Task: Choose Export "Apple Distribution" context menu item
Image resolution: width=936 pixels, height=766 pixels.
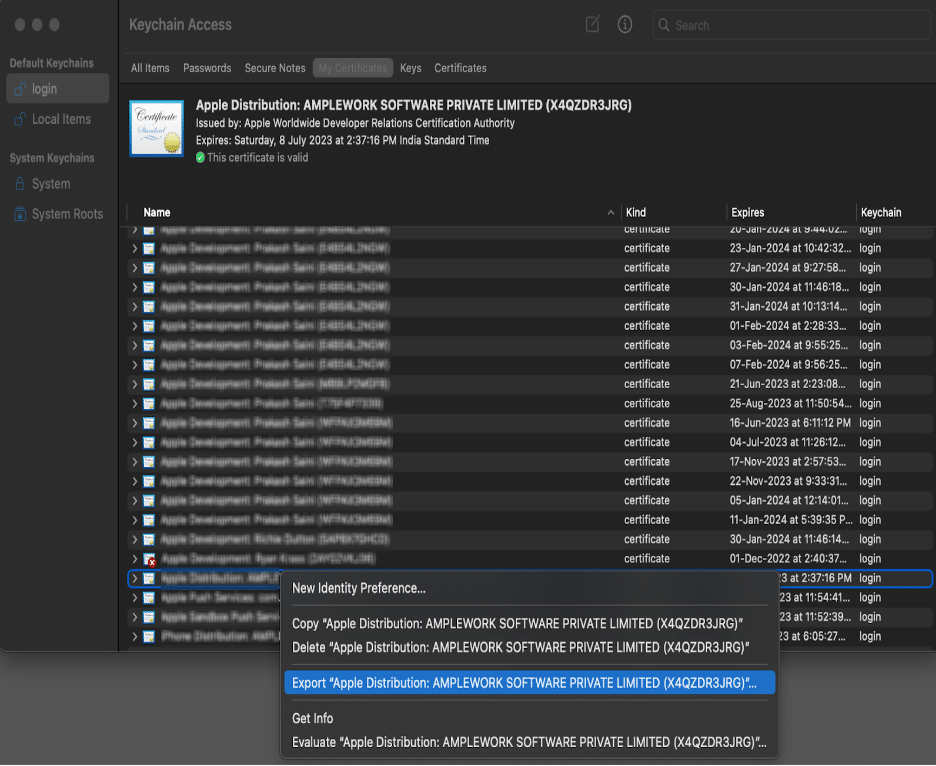Action: pyautogui.click(x=529, y=682)
